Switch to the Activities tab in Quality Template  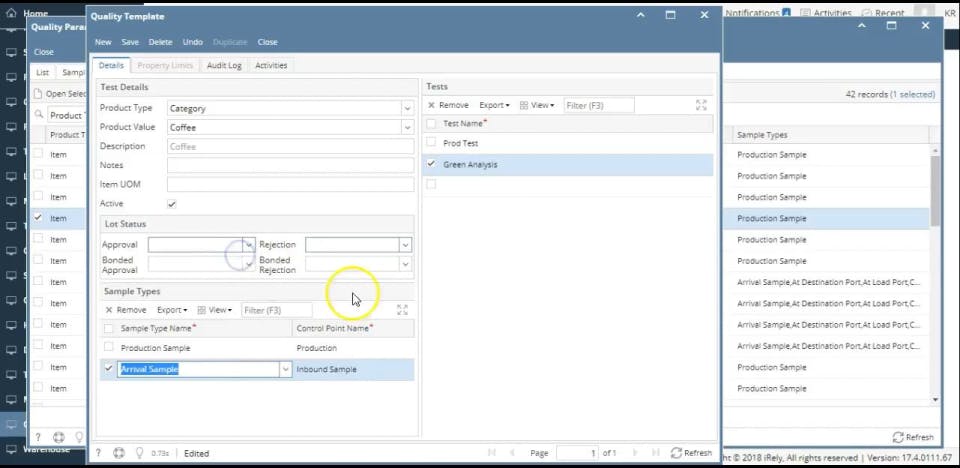pyautogui.click(x=271, y=65)
